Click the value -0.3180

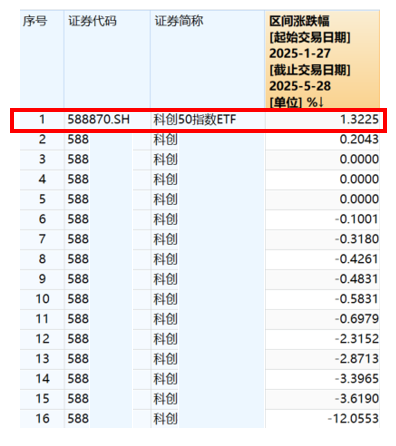[x=357, y=239]
